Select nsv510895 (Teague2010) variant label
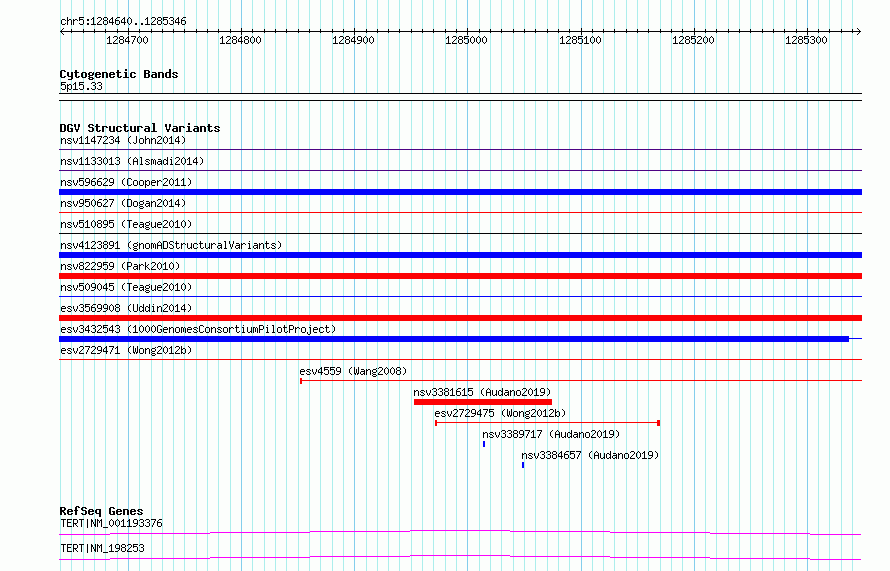Screen dimensions: 890x571 [126, 224]
